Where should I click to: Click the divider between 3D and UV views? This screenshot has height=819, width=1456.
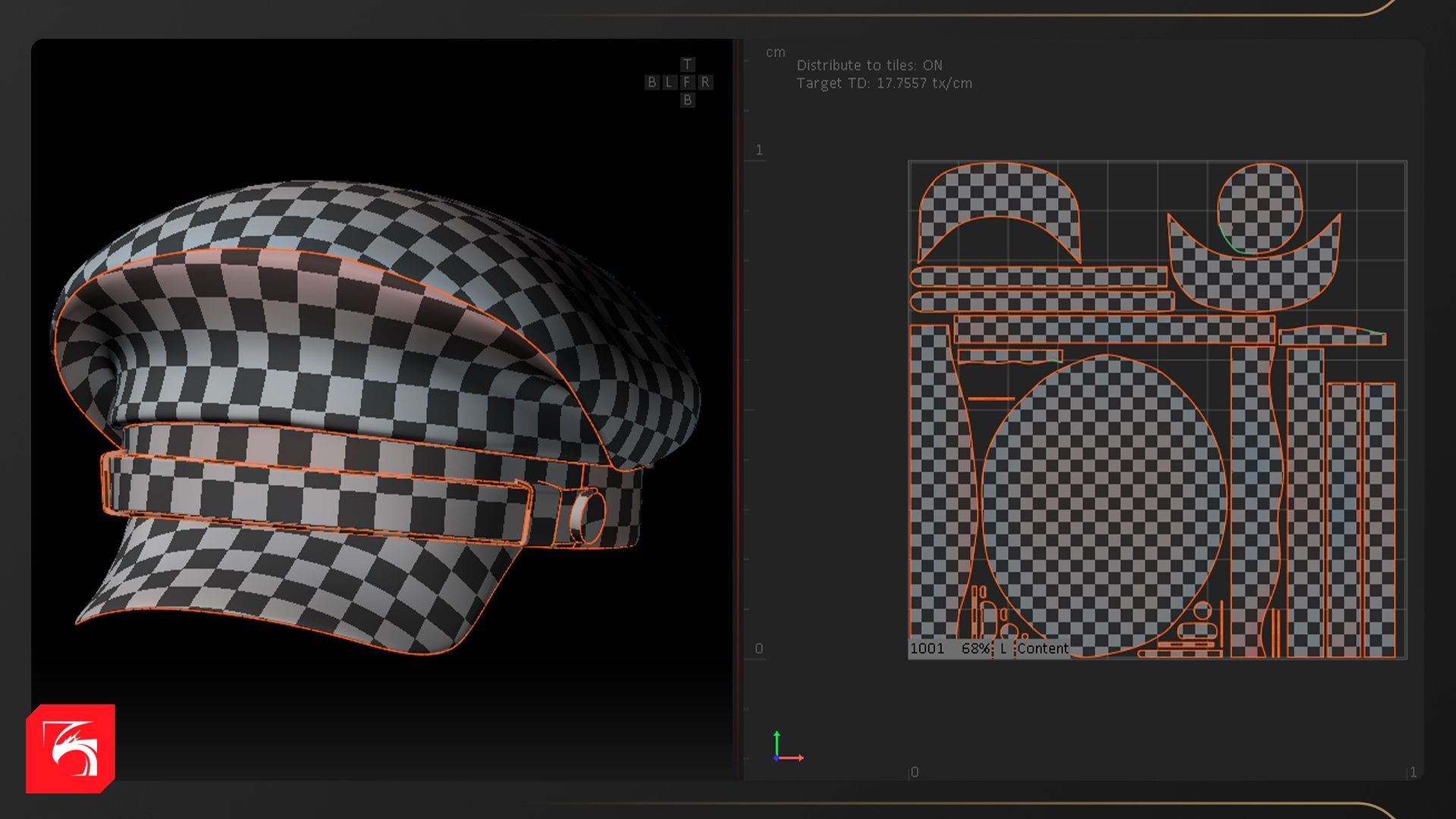pyautogui.click(x=739, y=409)
